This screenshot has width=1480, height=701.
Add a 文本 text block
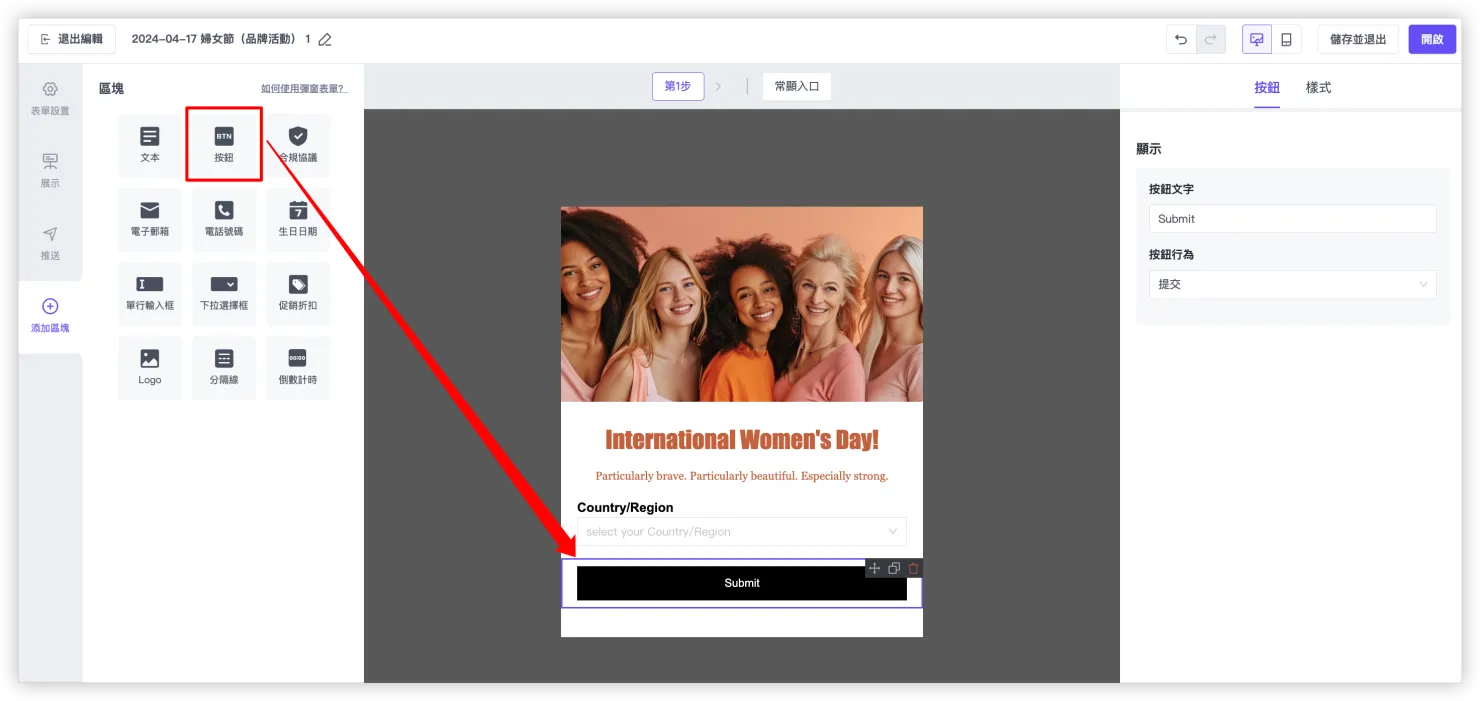[x=150, y=145]
